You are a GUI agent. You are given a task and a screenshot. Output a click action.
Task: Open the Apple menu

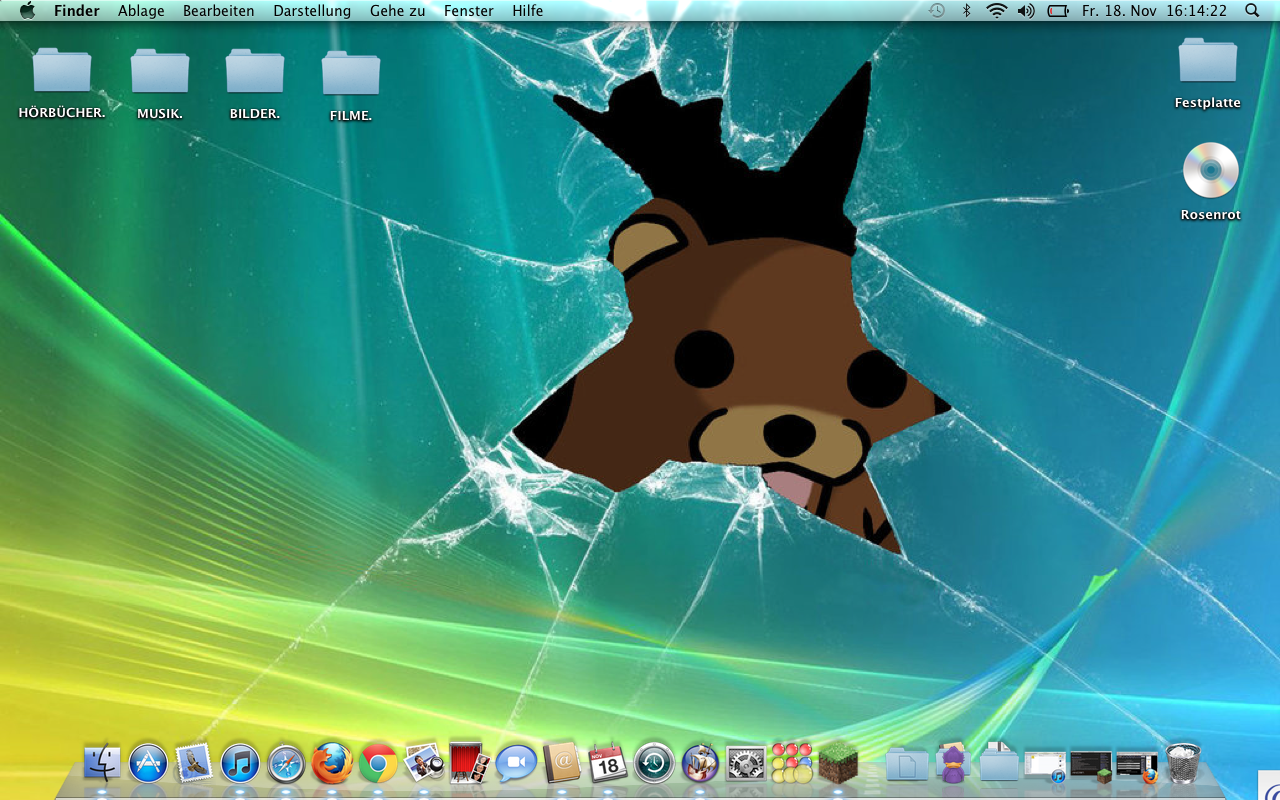click(27, 11)
